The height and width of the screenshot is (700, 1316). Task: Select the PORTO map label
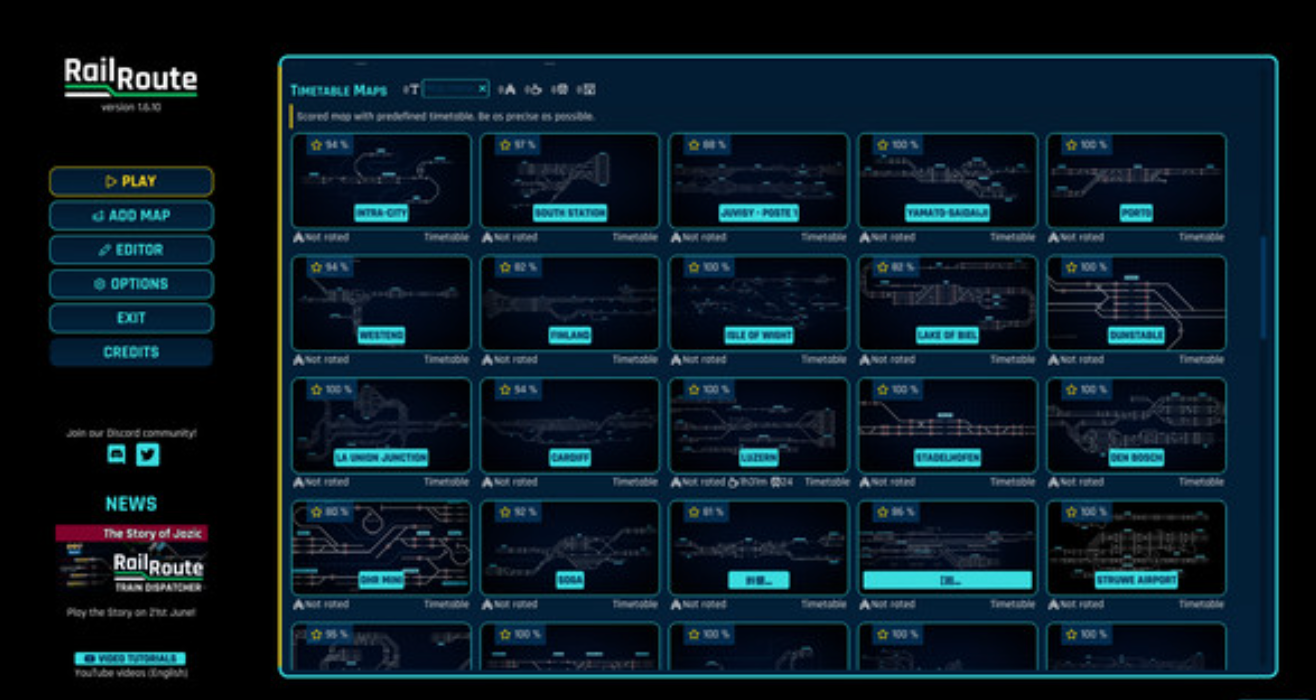[x=1136, y=213]
